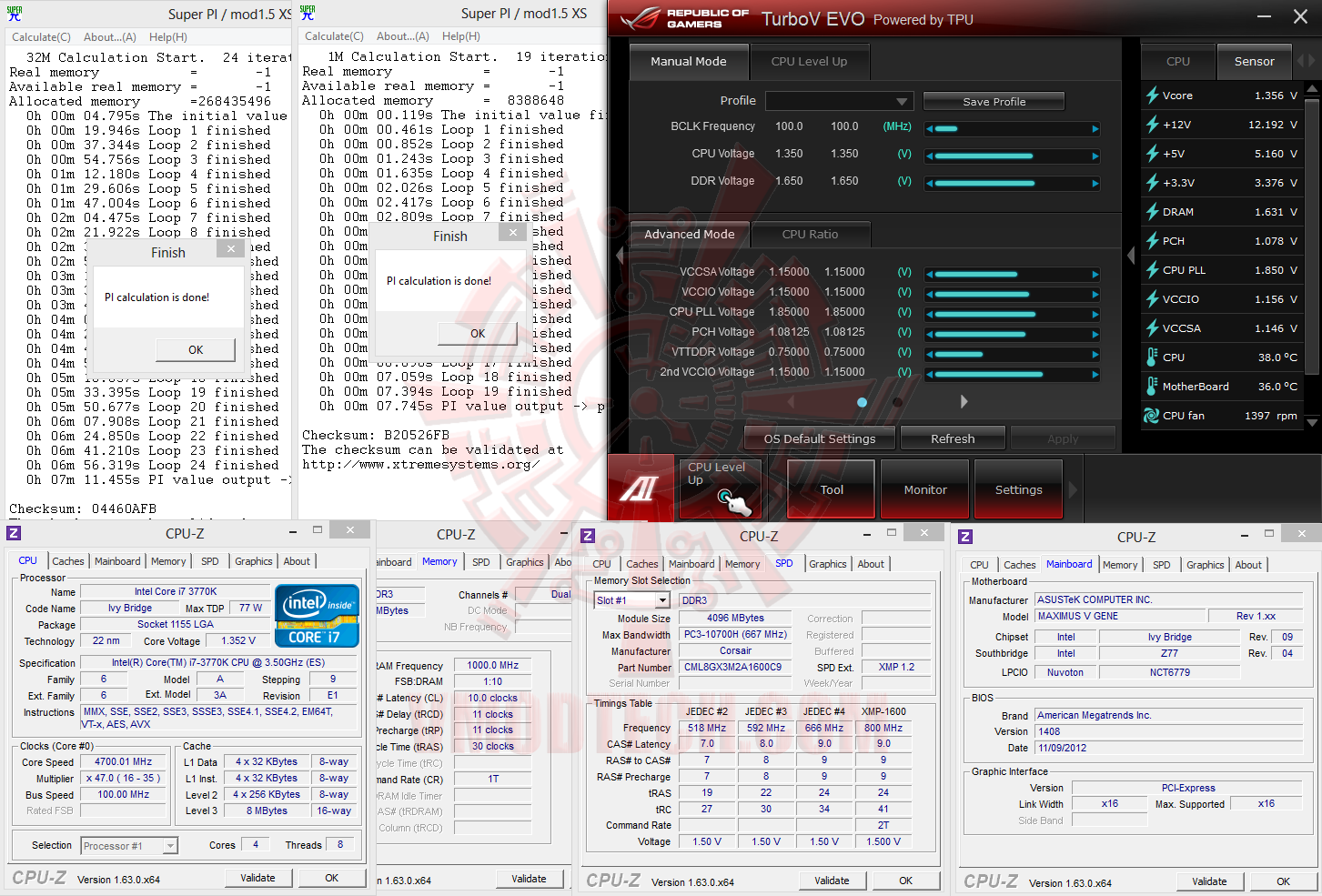This screenshot has height=896, width=1322.
Task: Open the Graphics tab in the CPU-Z Mainboard window
Action: point(1205,565)
